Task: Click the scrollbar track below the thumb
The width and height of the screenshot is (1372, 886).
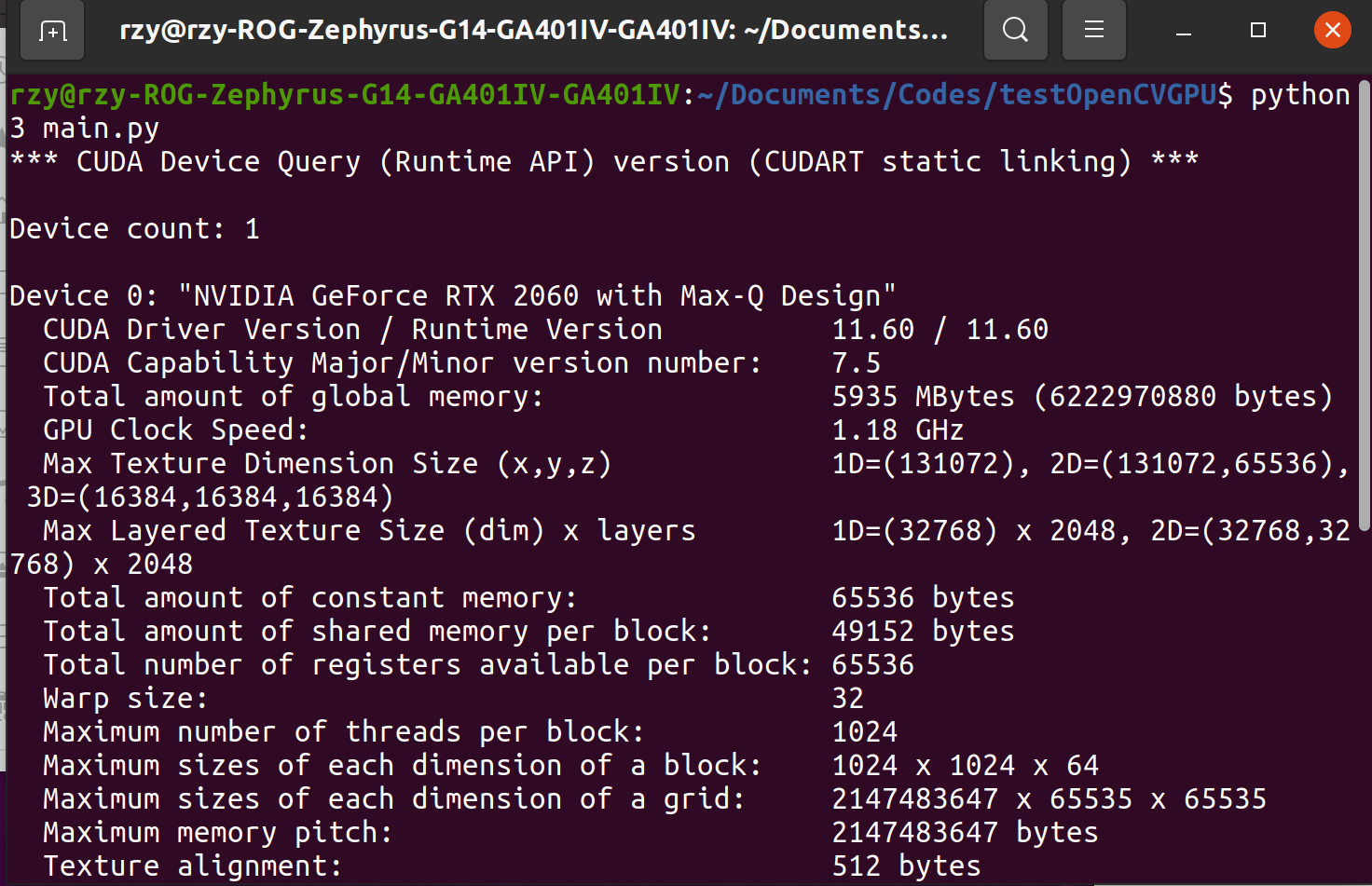Action: pos(1364,708)
